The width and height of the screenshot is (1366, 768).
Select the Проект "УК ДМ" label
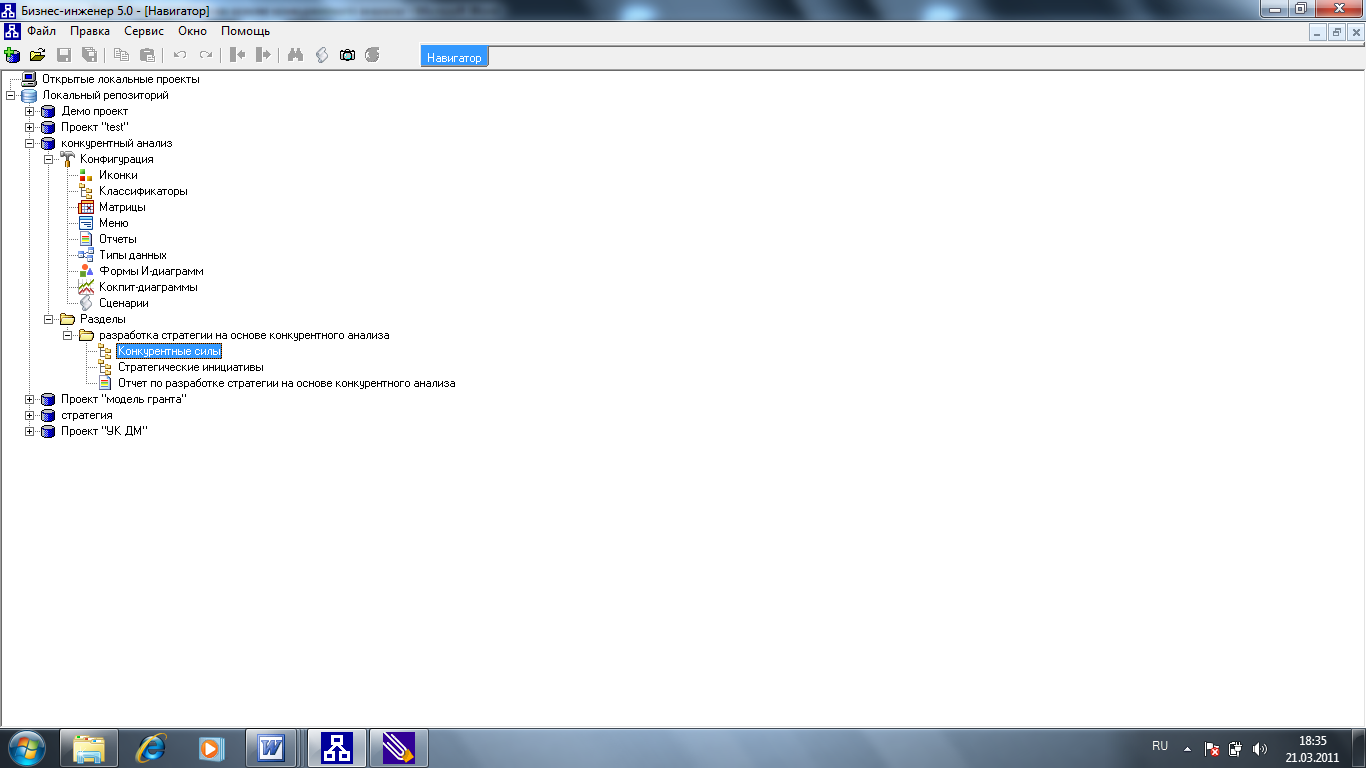pyautogui.click(x=105, y=431)
